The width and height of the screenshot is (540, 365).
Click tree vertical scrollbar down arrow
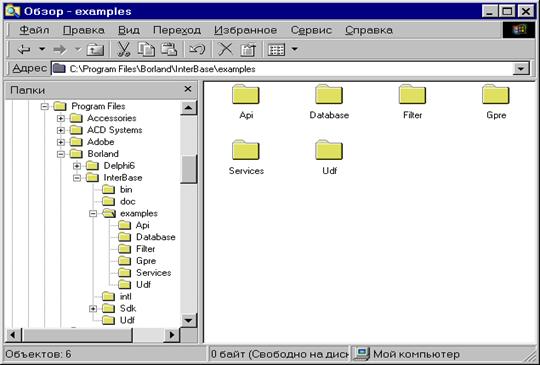(188, 321)
